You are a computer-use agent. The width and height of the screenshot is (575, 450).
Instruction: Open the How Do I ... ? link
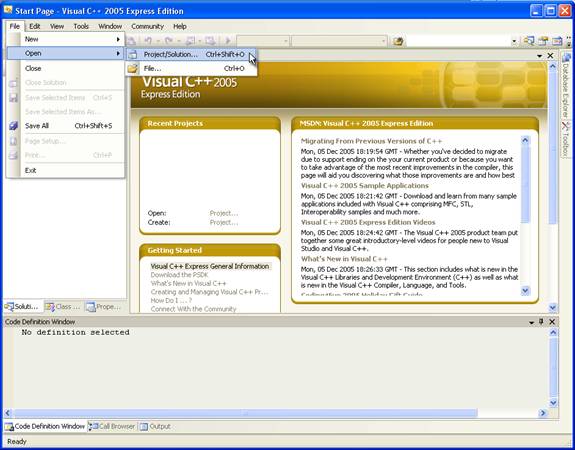(171, 300)
